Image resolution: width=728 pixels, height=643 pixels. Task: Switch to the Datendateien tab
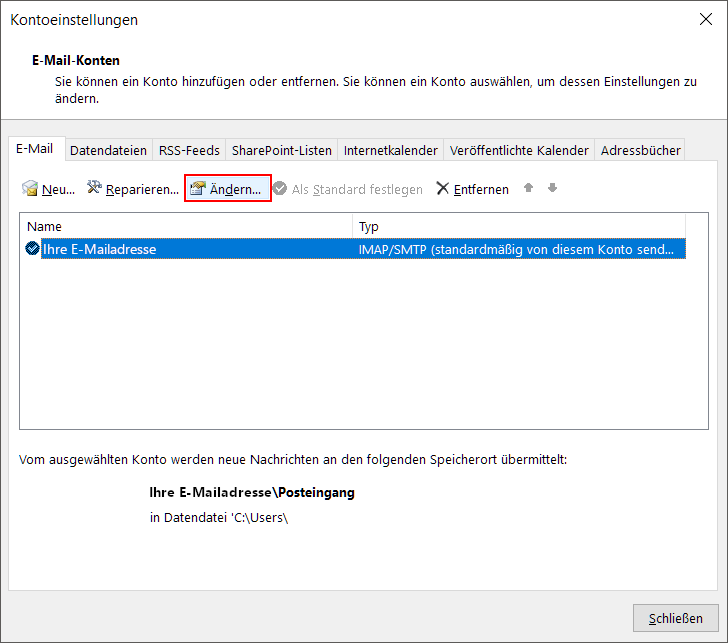(108, 150)
